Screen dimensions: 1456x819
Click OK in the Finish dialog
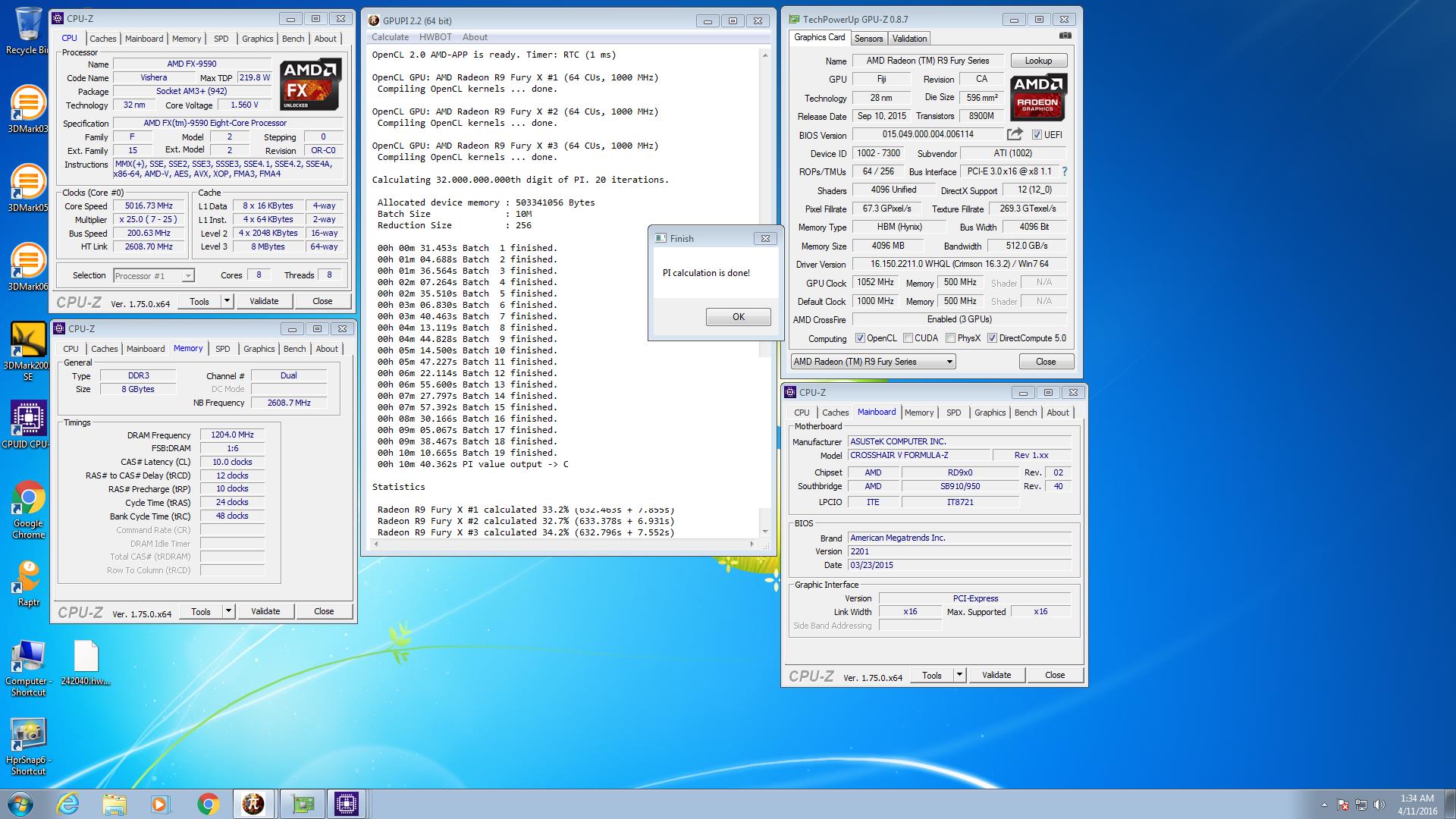click(x=738, y=317)
